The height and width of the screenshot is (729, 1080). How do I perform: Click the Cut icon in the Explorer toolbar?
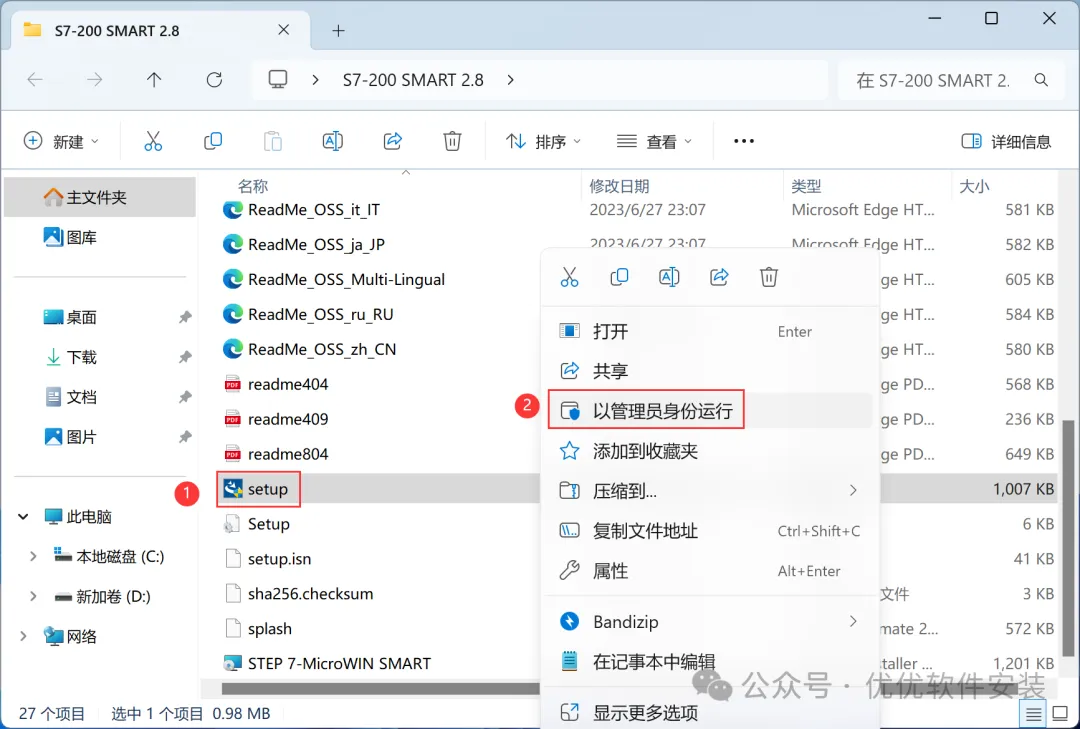tap(153, 141)
